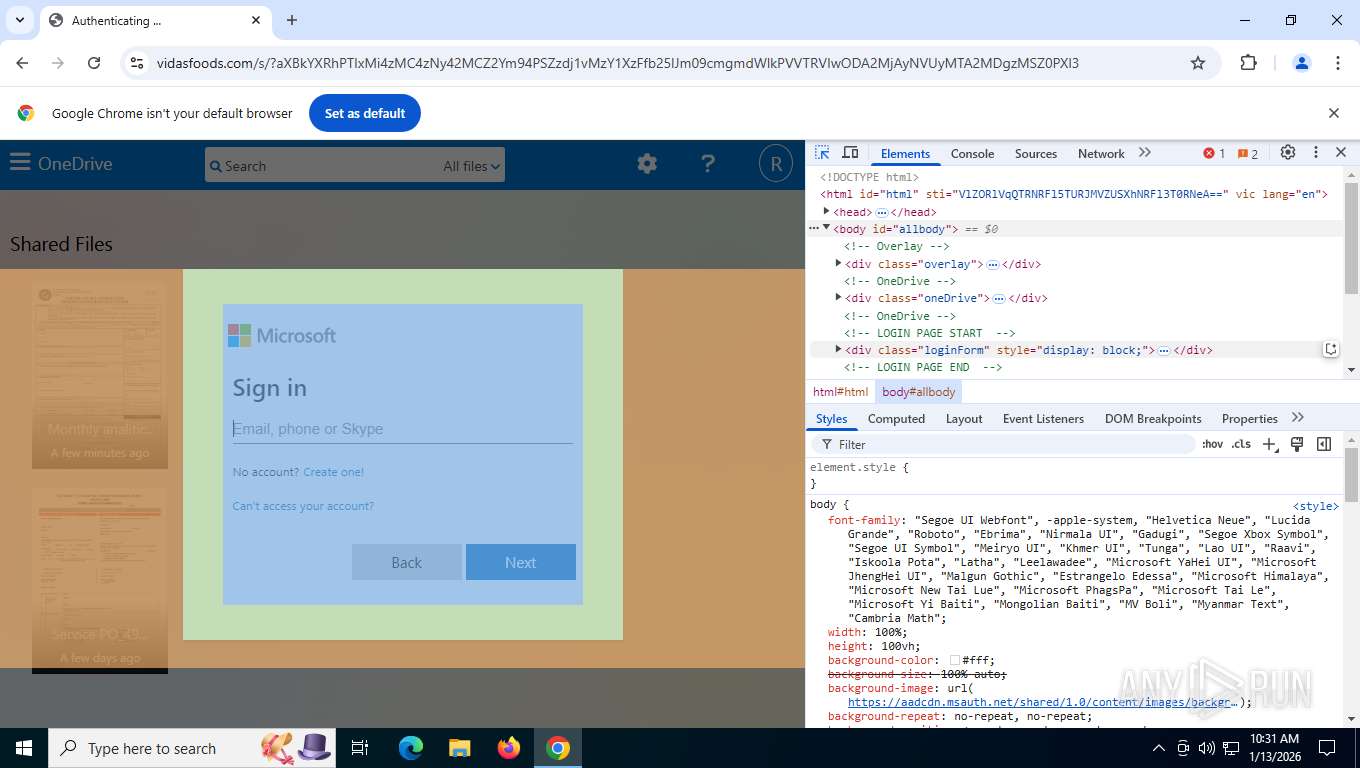1360x768 pixels.
Task: Activate the DevTools inspect element picker
Action: tap(822, 153)
